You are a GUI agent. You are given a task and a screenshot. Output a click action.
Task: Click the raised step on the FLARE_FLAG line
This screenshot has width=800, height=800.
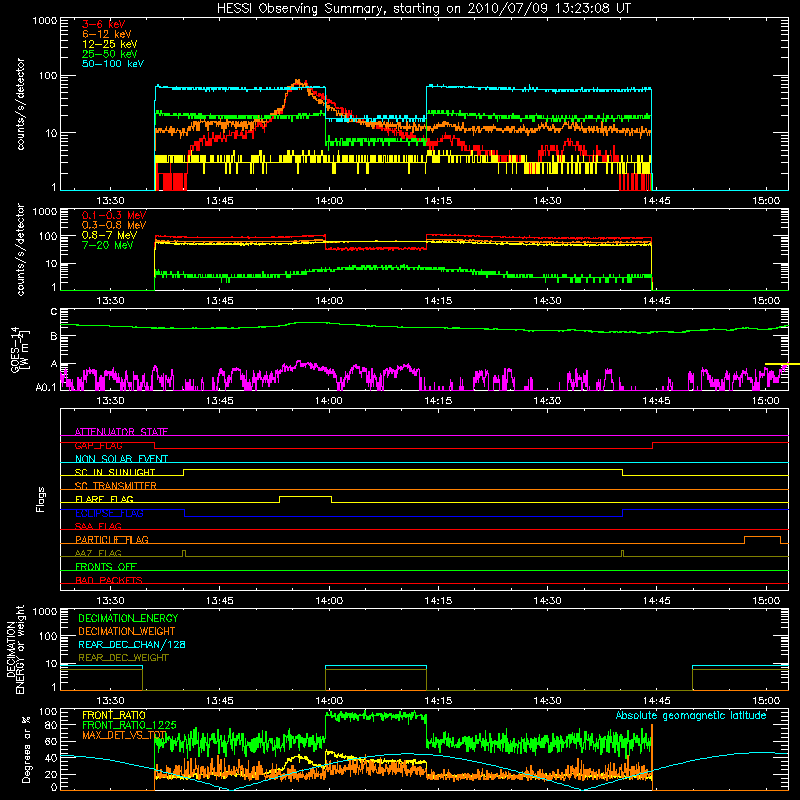tap(305, 496)
